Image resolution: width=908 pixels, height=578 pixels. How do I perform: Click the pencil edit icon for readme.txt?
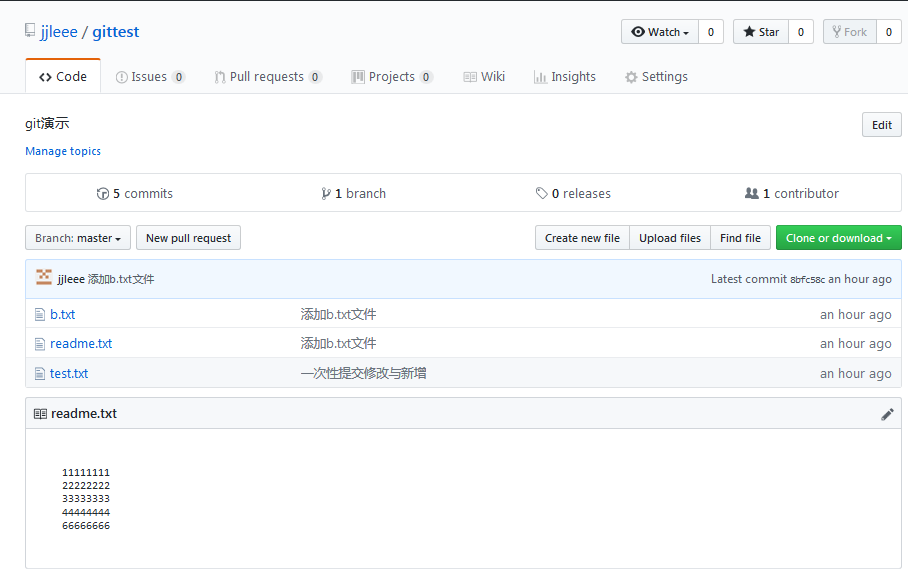click(887, 414)
